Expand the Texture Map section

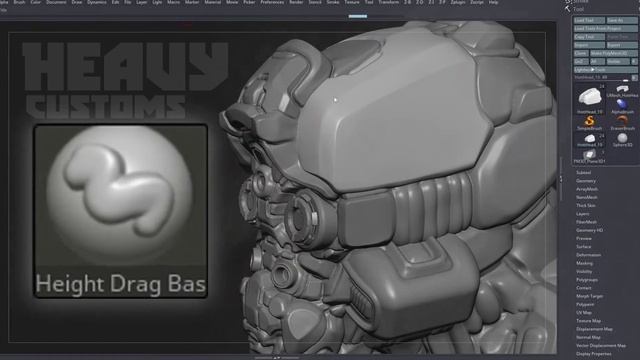[588, 321]
